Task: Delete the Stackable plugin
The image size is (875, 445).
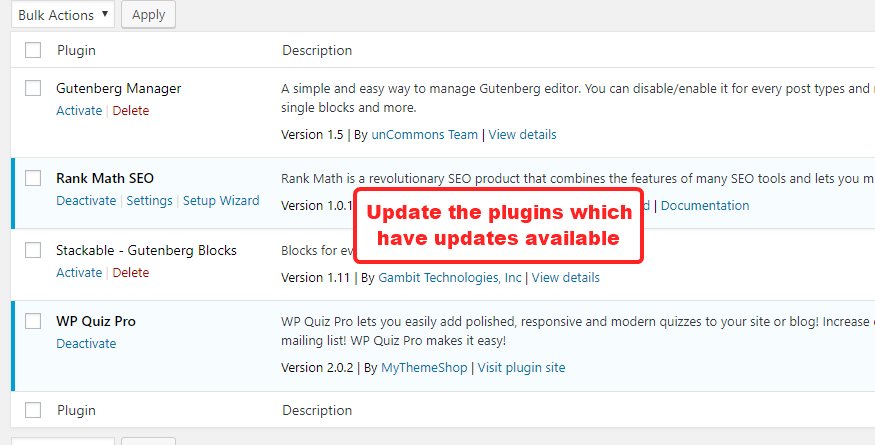Action: [131, 273]
